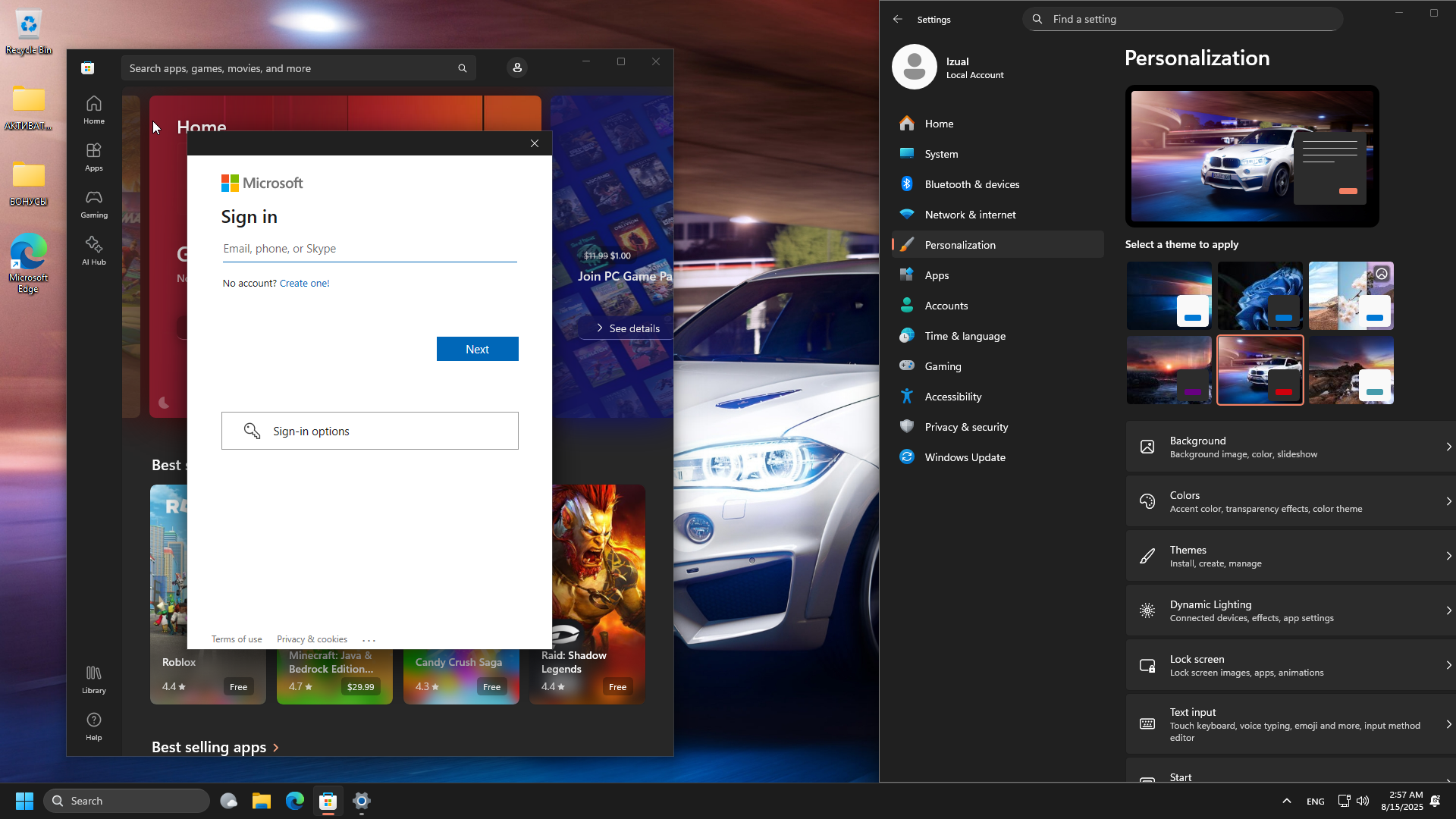Open the notifications bell icon
The height and width of the screenshot is (819, 1456).
pos(1436,801)
